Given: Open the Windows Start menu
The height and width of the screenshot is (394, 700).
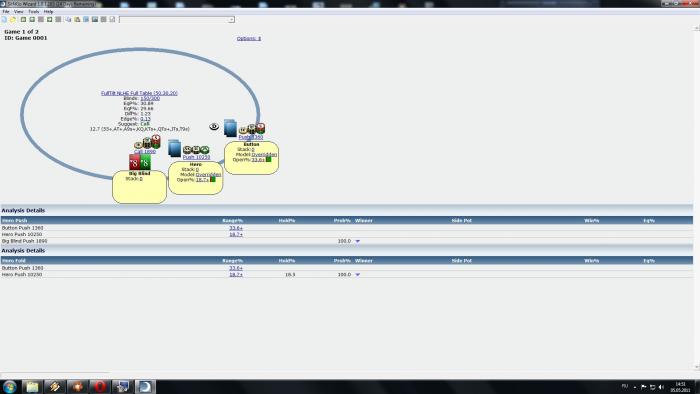Looking at the screenshot, I should click(x=9, y=386).
